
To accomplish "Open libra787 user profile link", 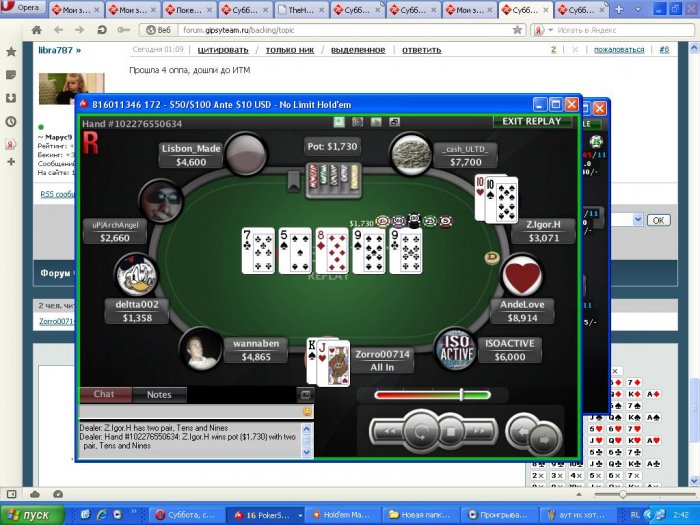I will click(x=59, y=50).
